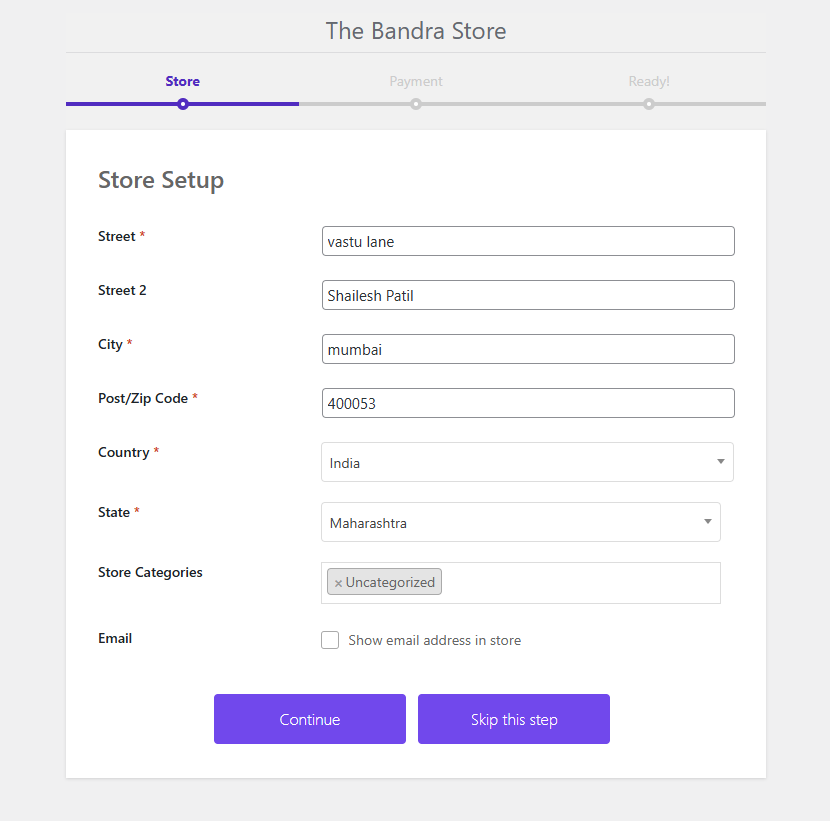Open the Country selection dropdown
830x821 pixels.
click(527, 462)
